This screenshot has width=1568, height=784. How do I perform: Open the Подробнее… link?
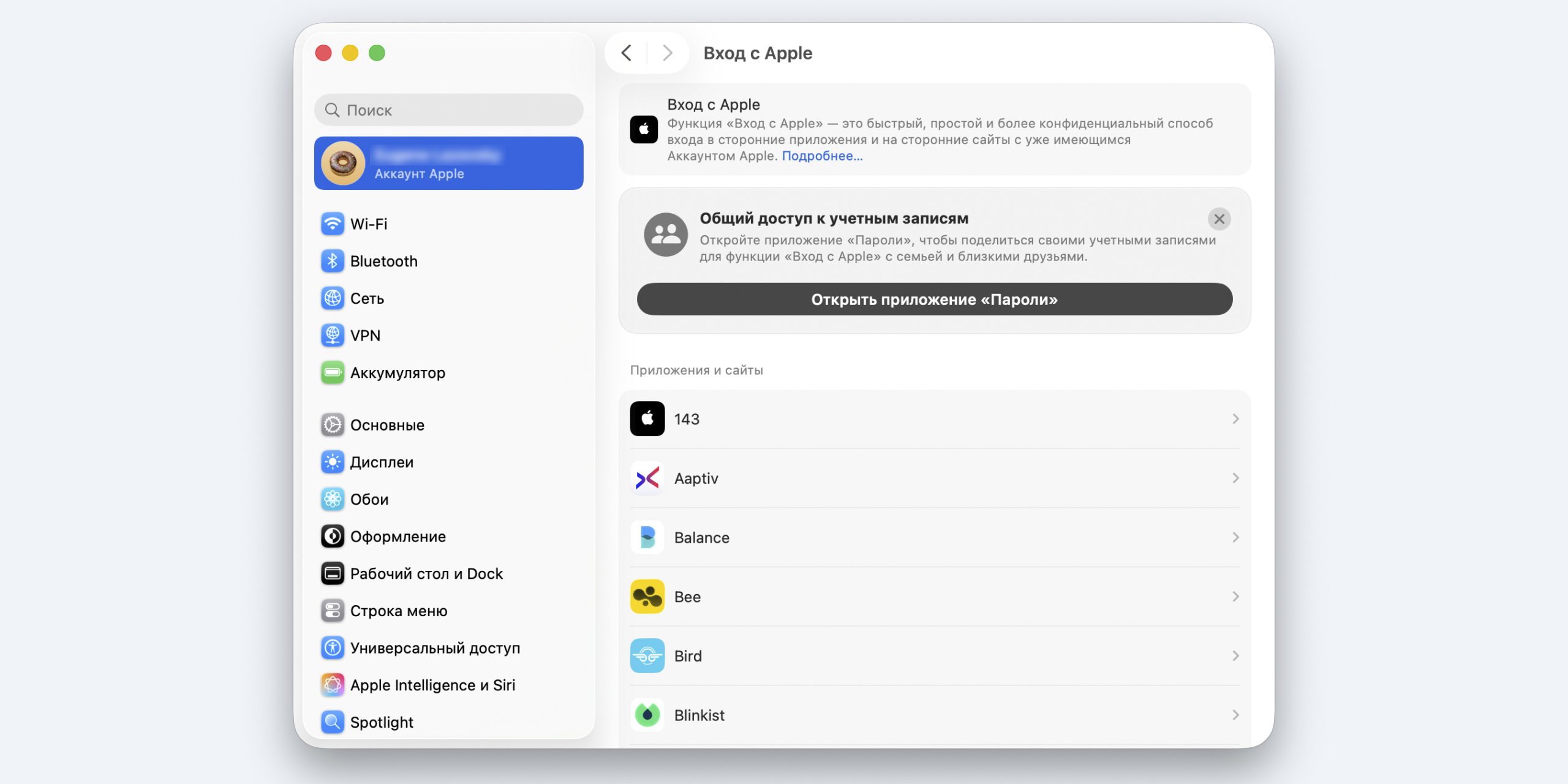822,156
